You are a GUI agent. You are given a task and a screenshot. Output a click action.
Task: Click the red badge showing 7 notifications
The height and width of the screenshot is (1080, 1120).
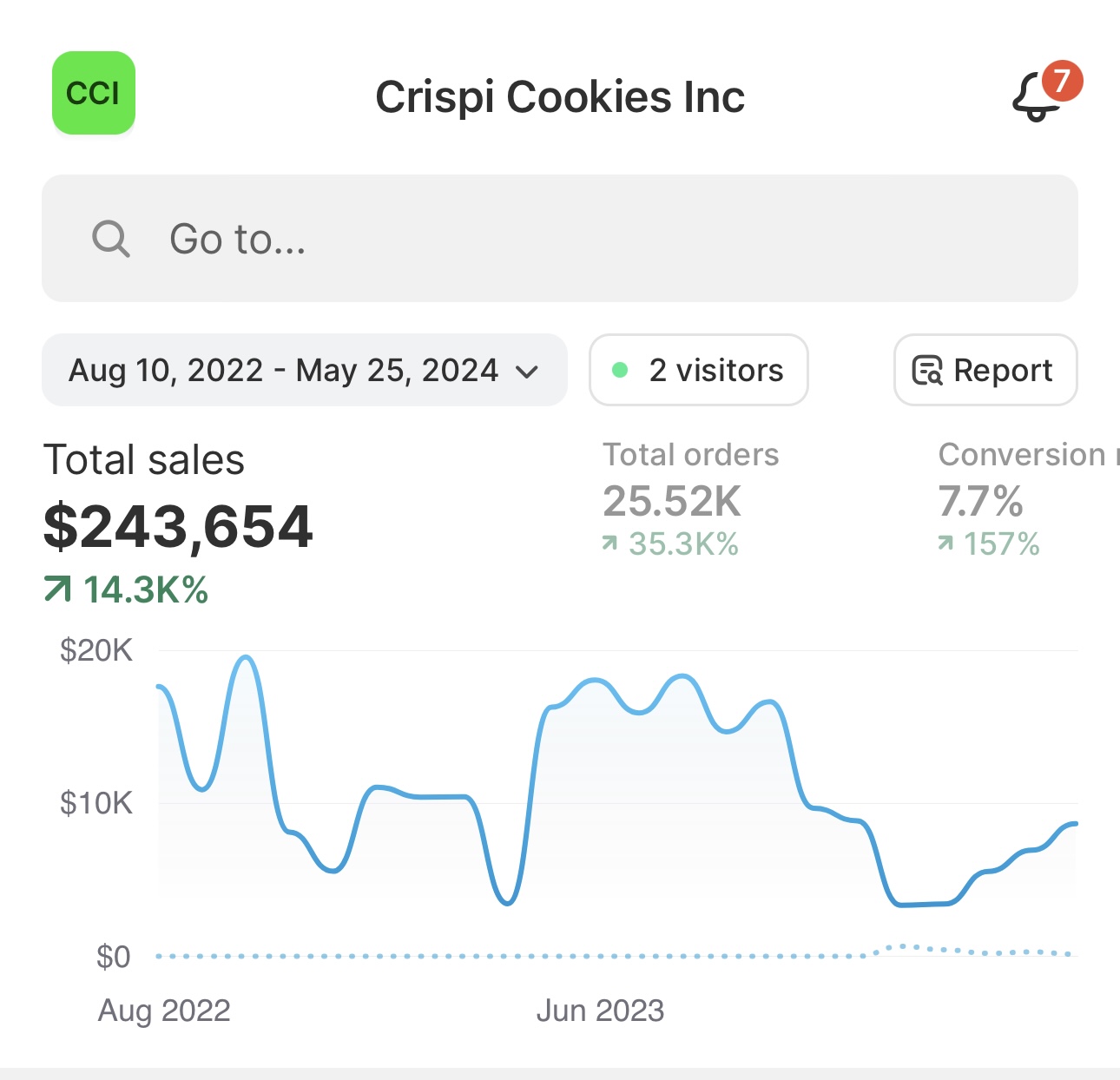point(1062,81)
